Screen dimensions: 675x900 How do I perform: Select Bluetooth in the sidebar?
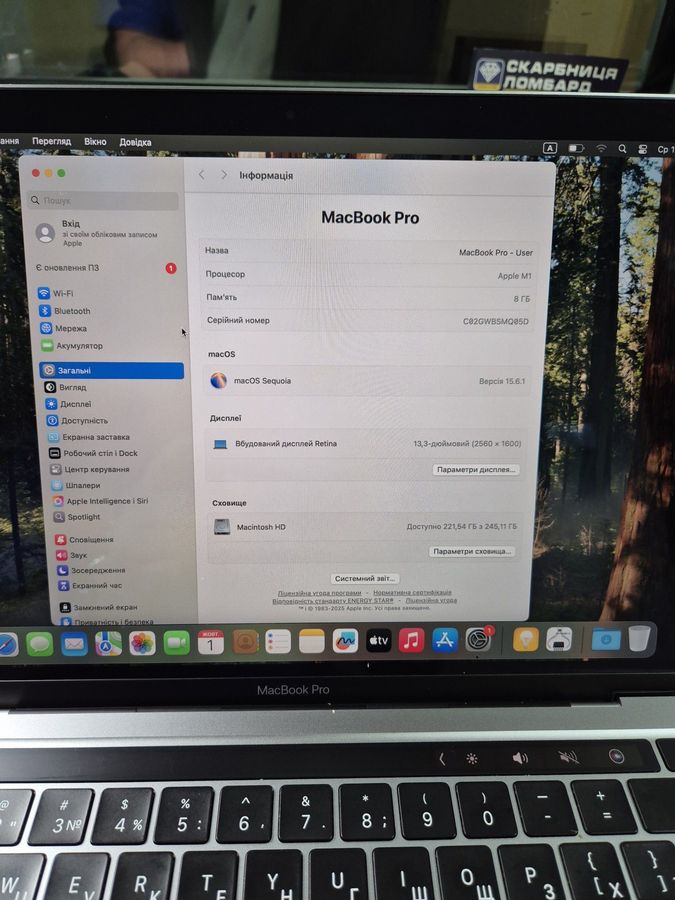pyautogui.click(x=71, y=311)
